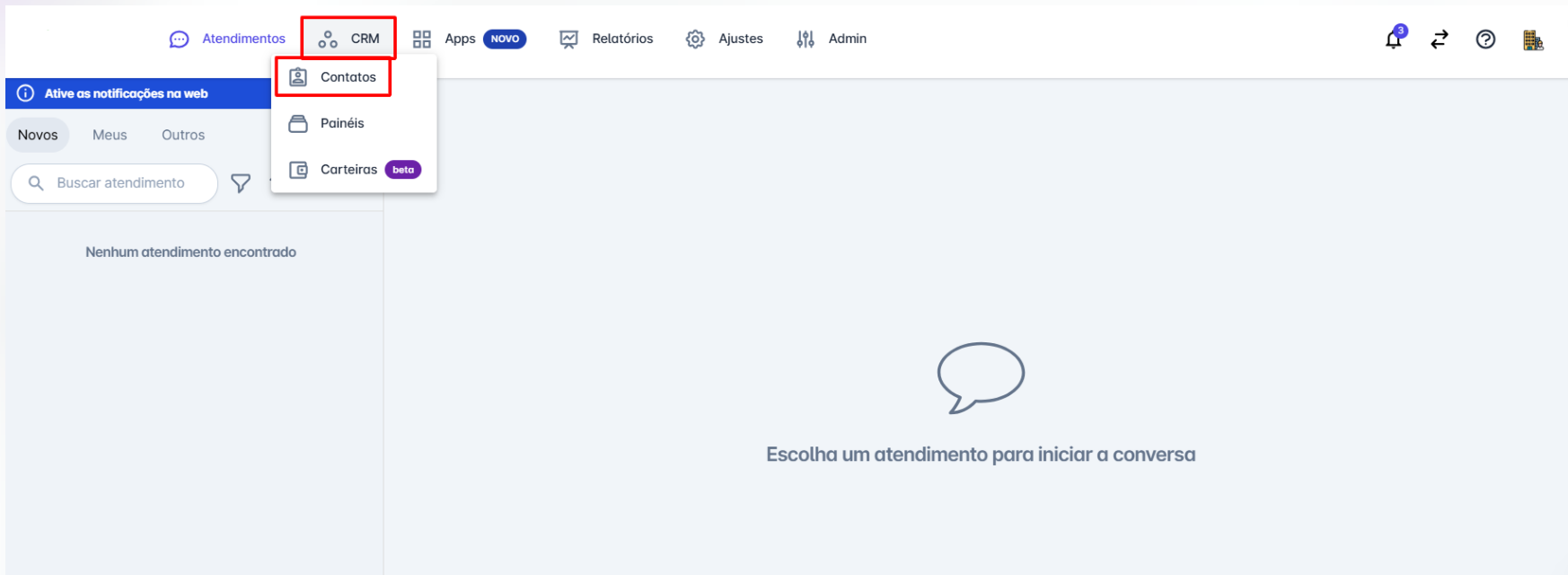Switch to the Meus tab
Viewport: 1568px width, 575px height.
[x=110, y=135]
